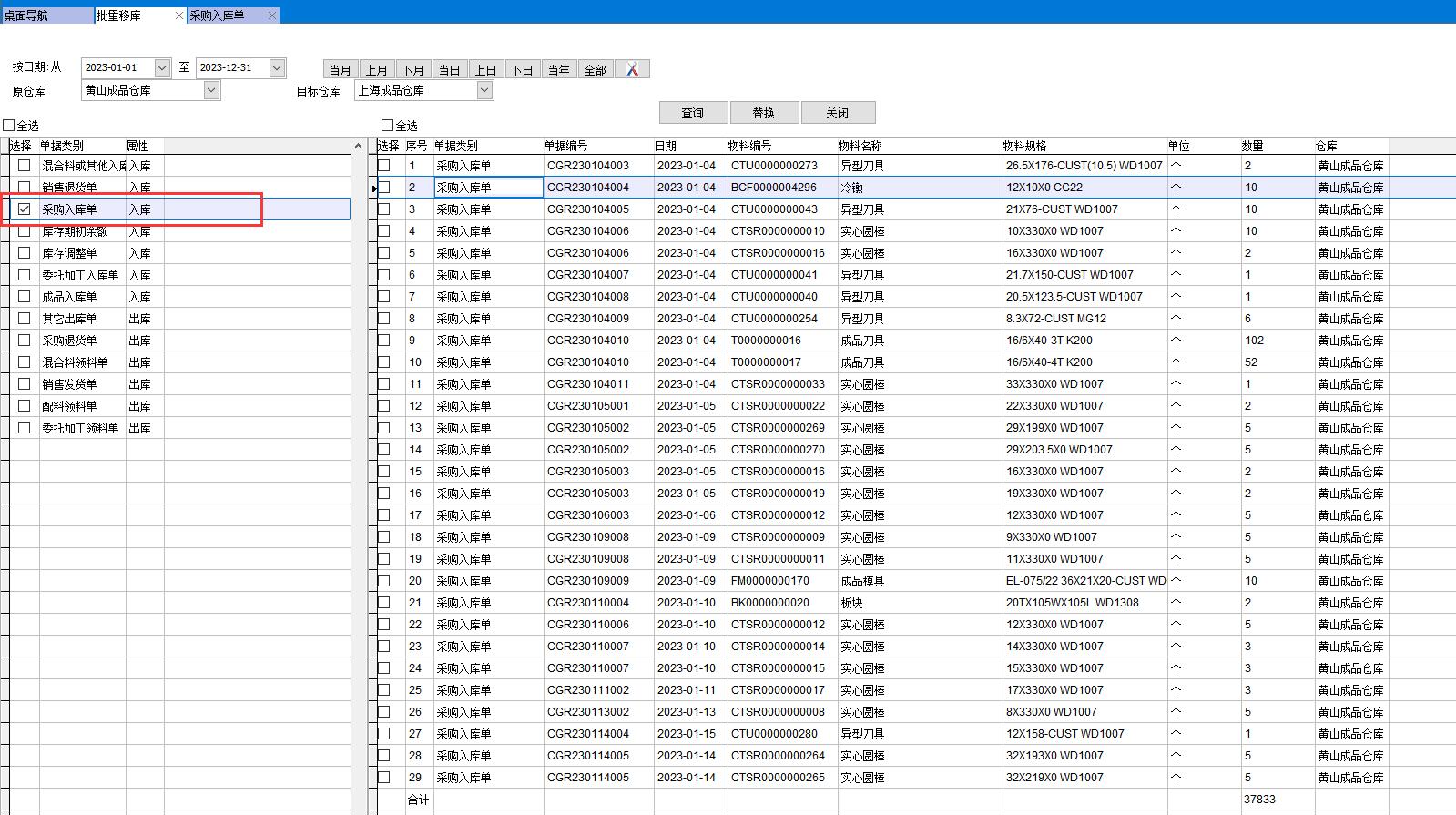This screenshot has width=1456, height=815.
Task: Open the start date 2023-01-01 dropdown
Action: [162, 68]
